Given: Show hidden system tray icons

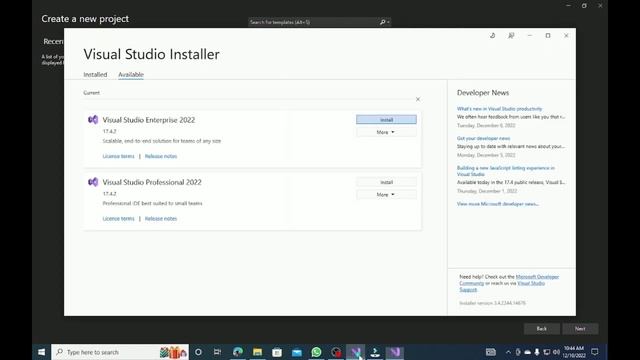Looking at the screenshot, I should pos(508,352).
